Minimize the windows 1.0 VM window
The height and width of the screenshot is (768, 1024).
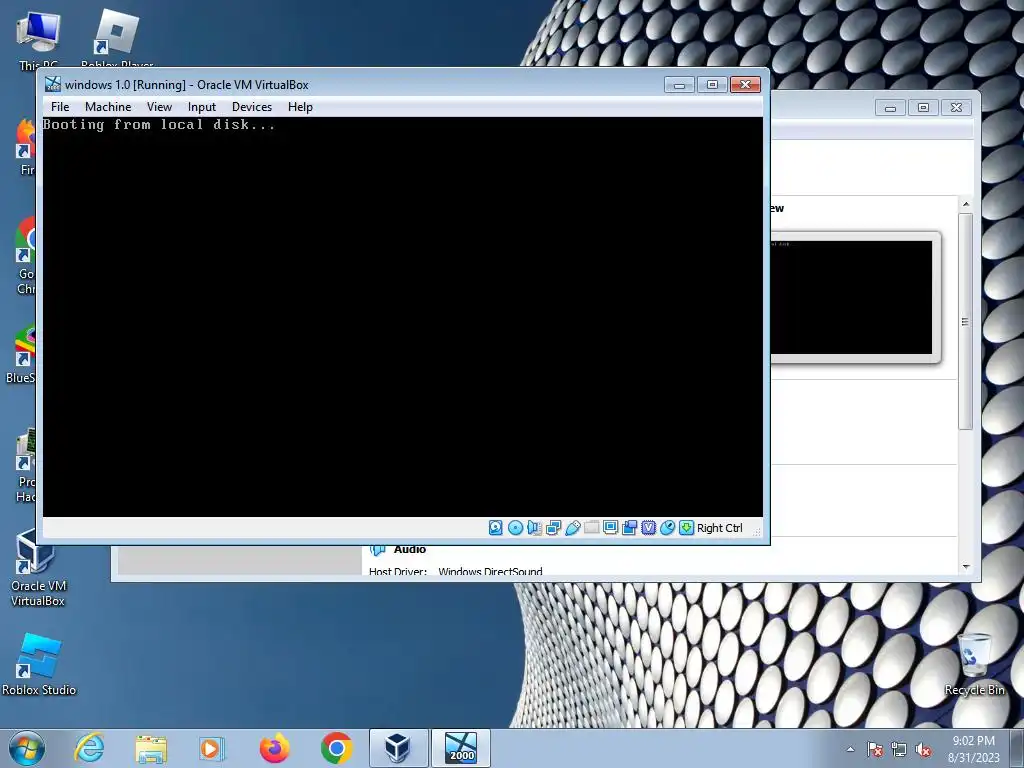coord(679,85)
